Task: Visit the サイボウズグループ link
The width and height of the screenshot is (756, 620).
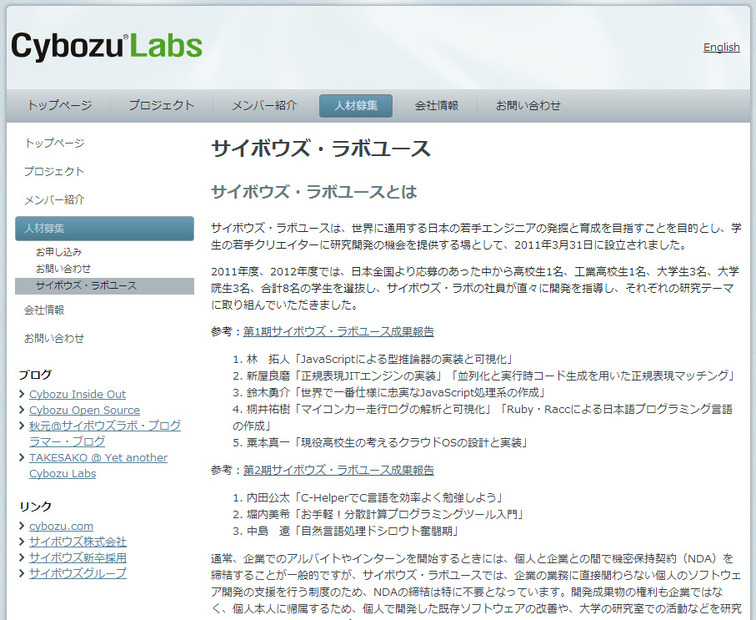Action: click(x=78, y=573)
